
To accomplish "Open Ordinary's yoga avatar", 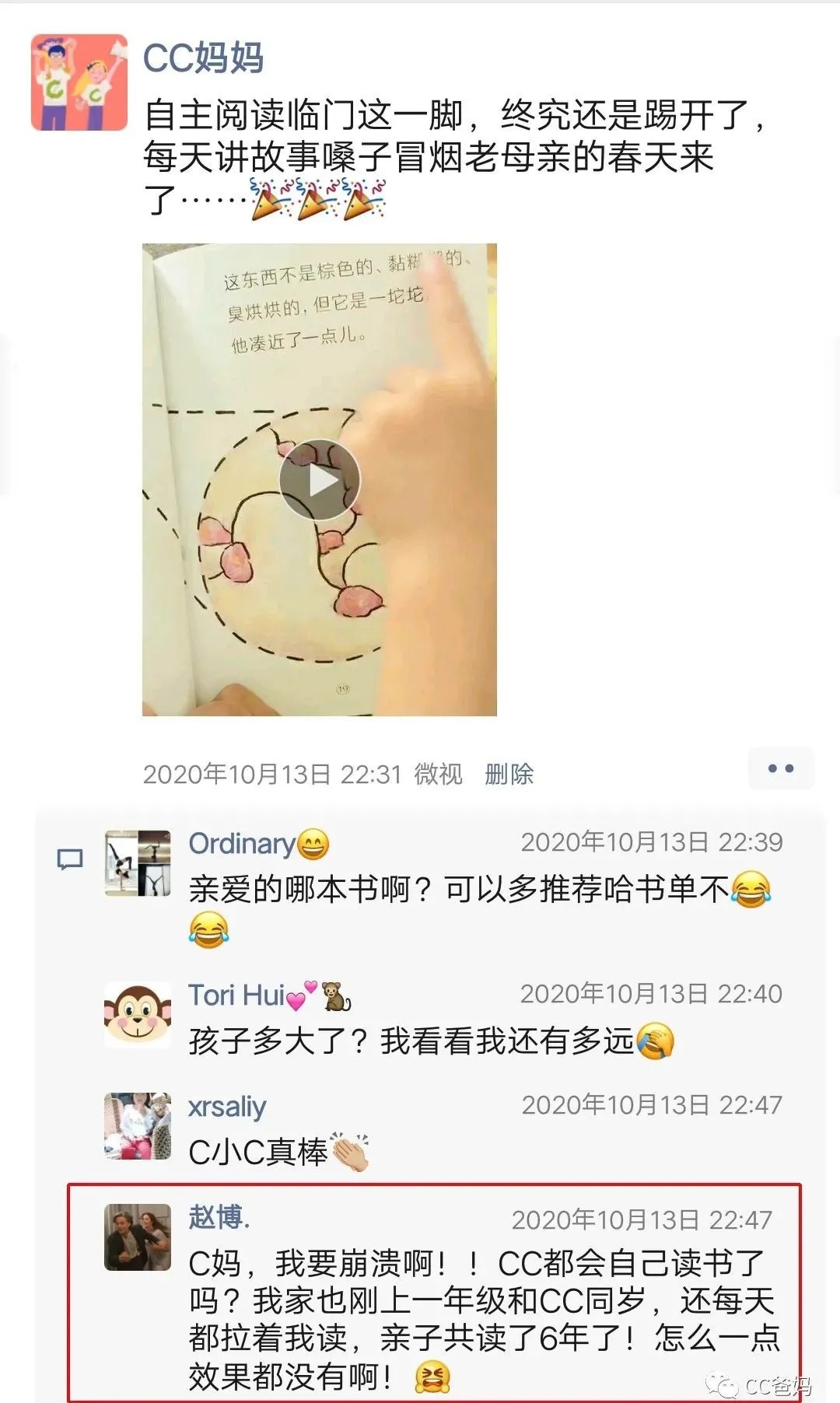I will click(138, 863).
